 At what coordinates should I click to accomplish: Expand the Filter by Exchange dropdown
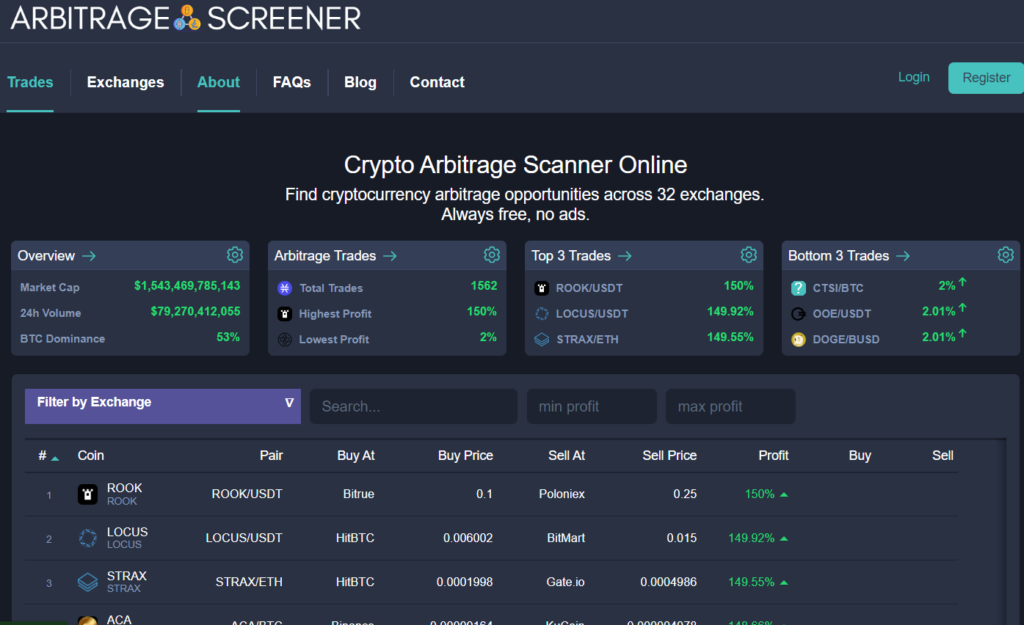point(163,406)
